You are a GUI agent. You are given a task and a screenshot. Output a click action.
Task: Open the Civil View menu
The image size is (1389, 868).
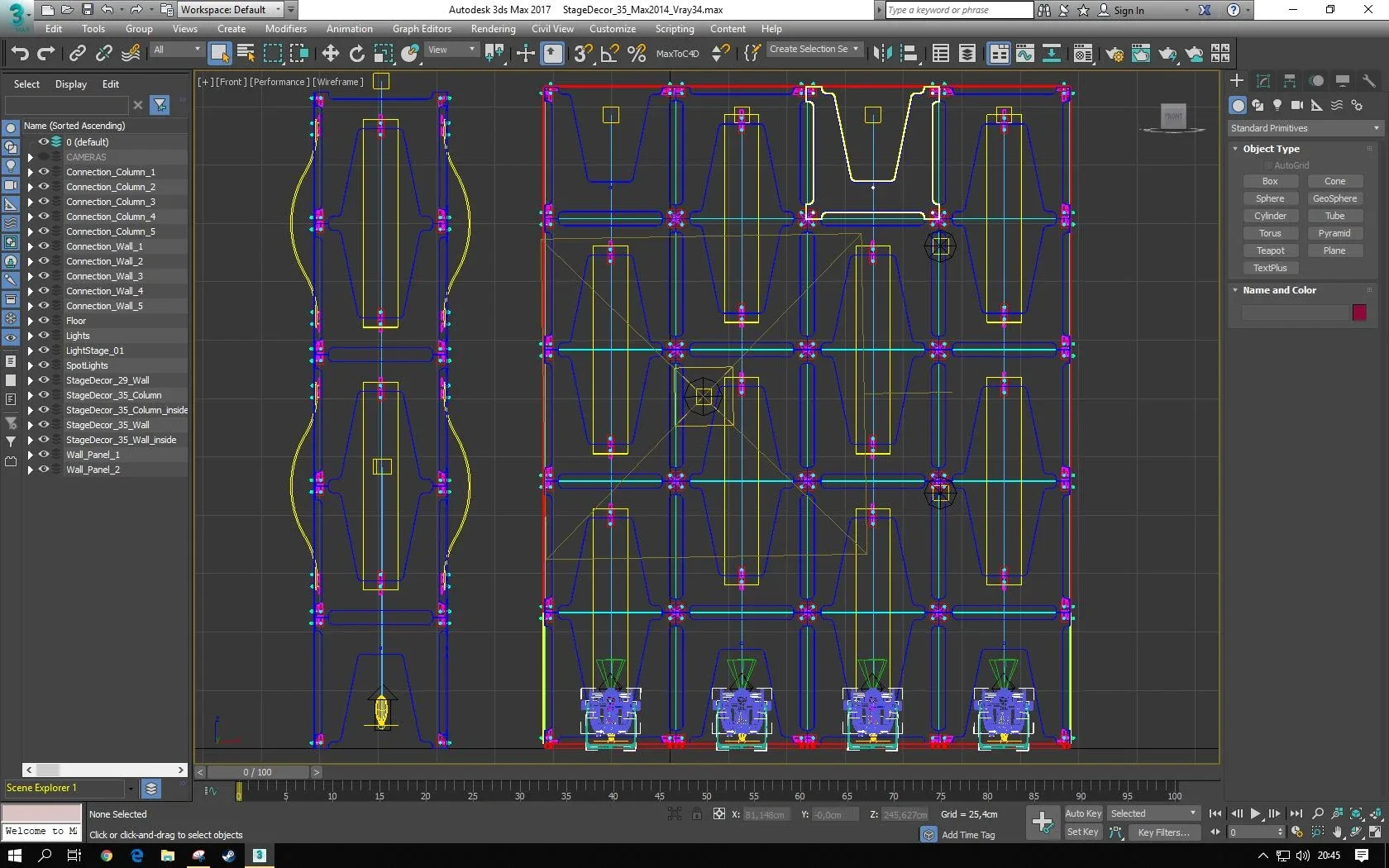[552, 29]
